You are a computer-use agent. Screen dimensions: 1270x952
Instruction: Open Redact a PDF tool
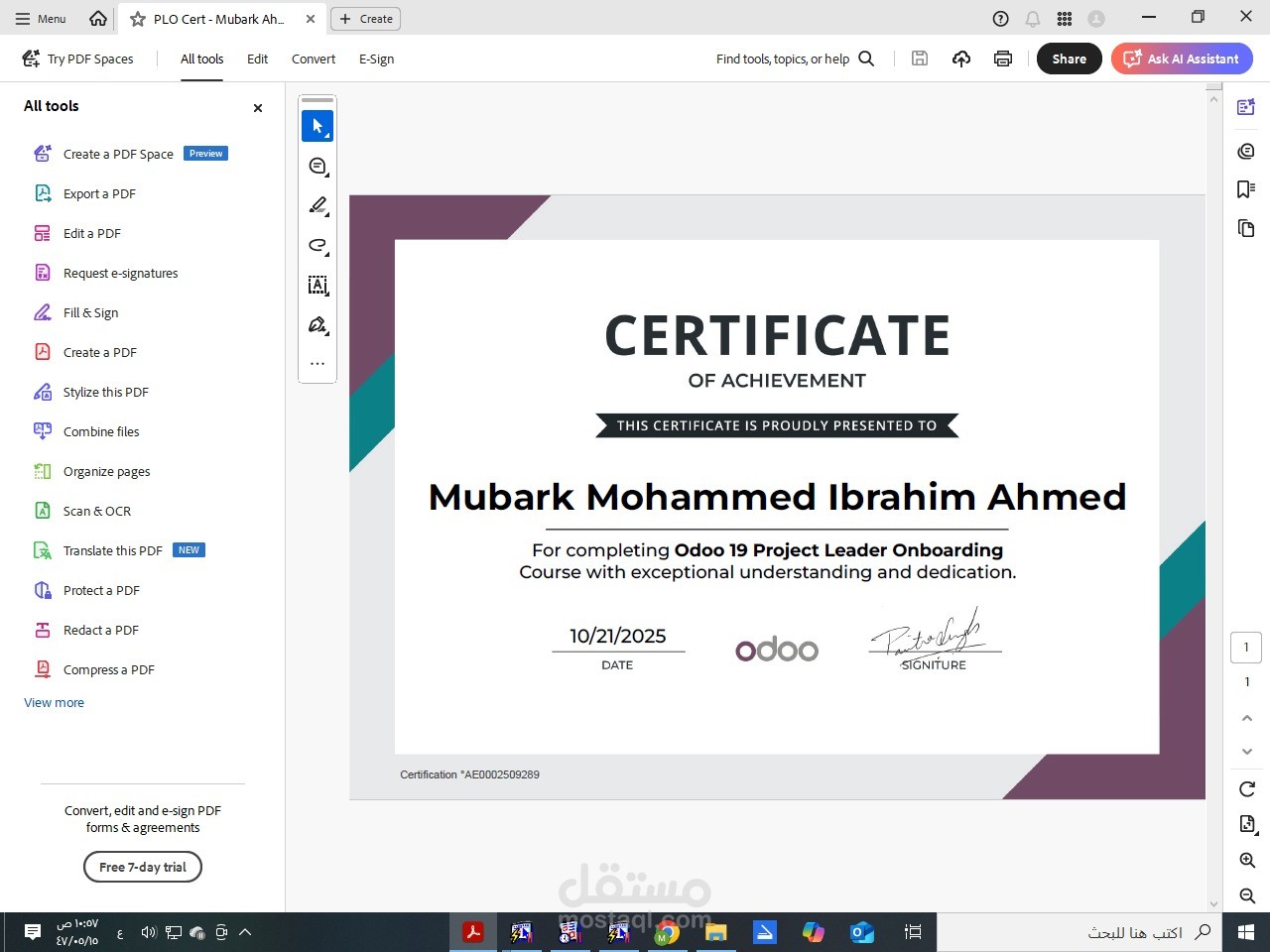[x=86, y=630]
